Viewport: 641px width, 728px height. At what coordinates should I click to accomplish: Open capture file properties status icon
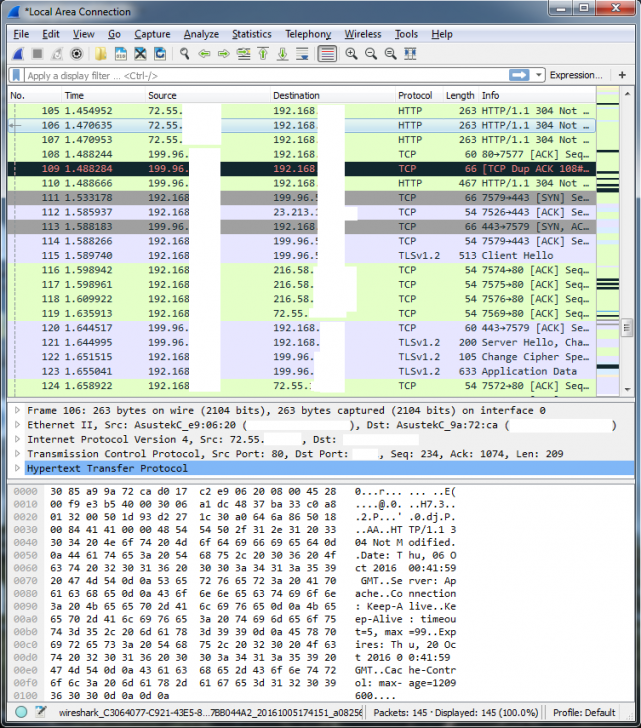tap(41, 712)
